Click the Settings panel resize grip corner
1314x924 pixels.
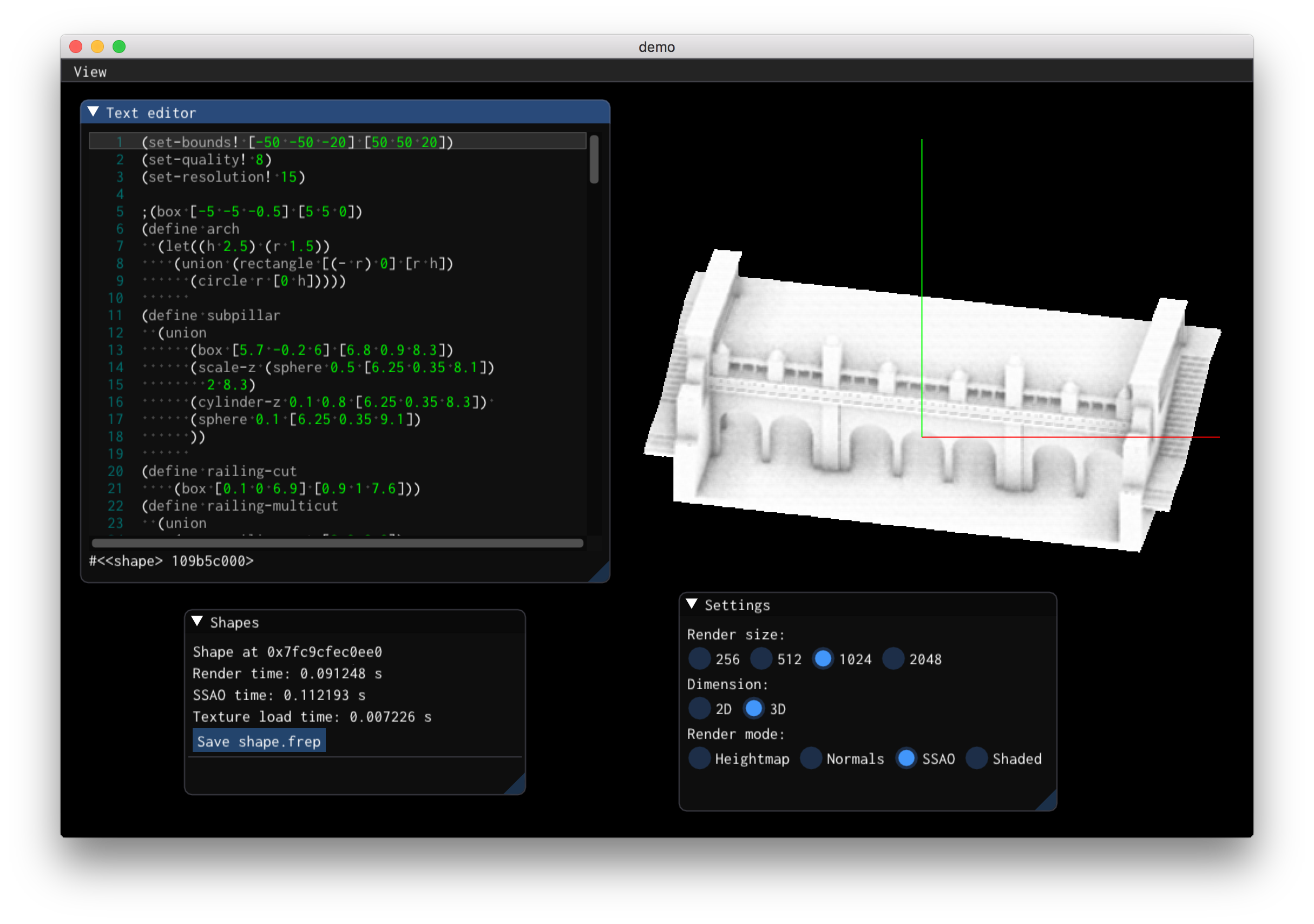[1048, 802]
